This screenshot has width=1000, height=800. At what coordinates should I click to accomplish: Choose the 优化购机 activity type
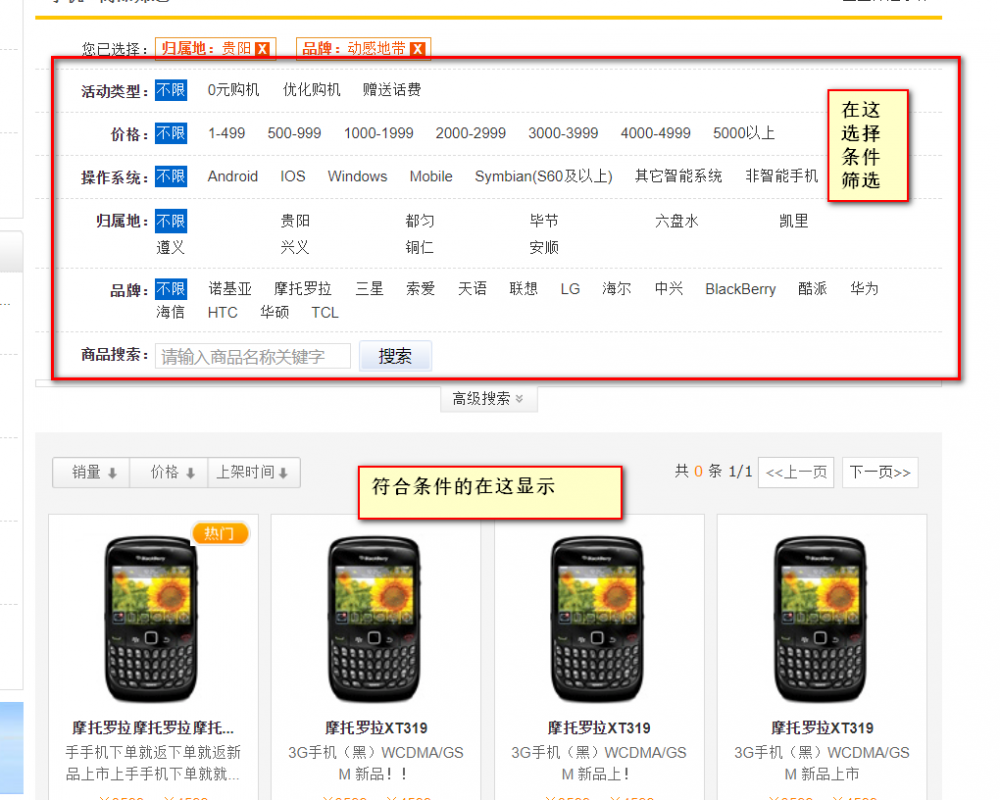tap(311, 90)
